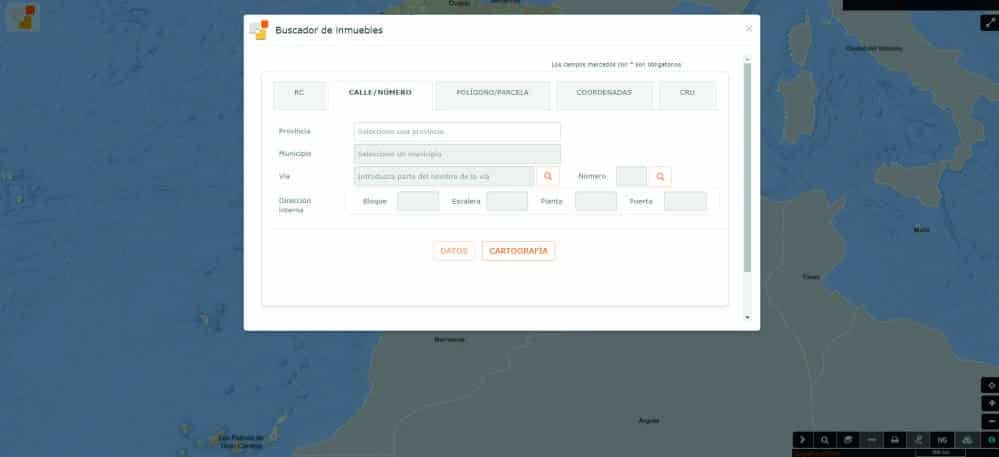Expand the bottom toolbar with arrow icon
The width and height of the screenshot is (999, 457).
pos(803,439)
